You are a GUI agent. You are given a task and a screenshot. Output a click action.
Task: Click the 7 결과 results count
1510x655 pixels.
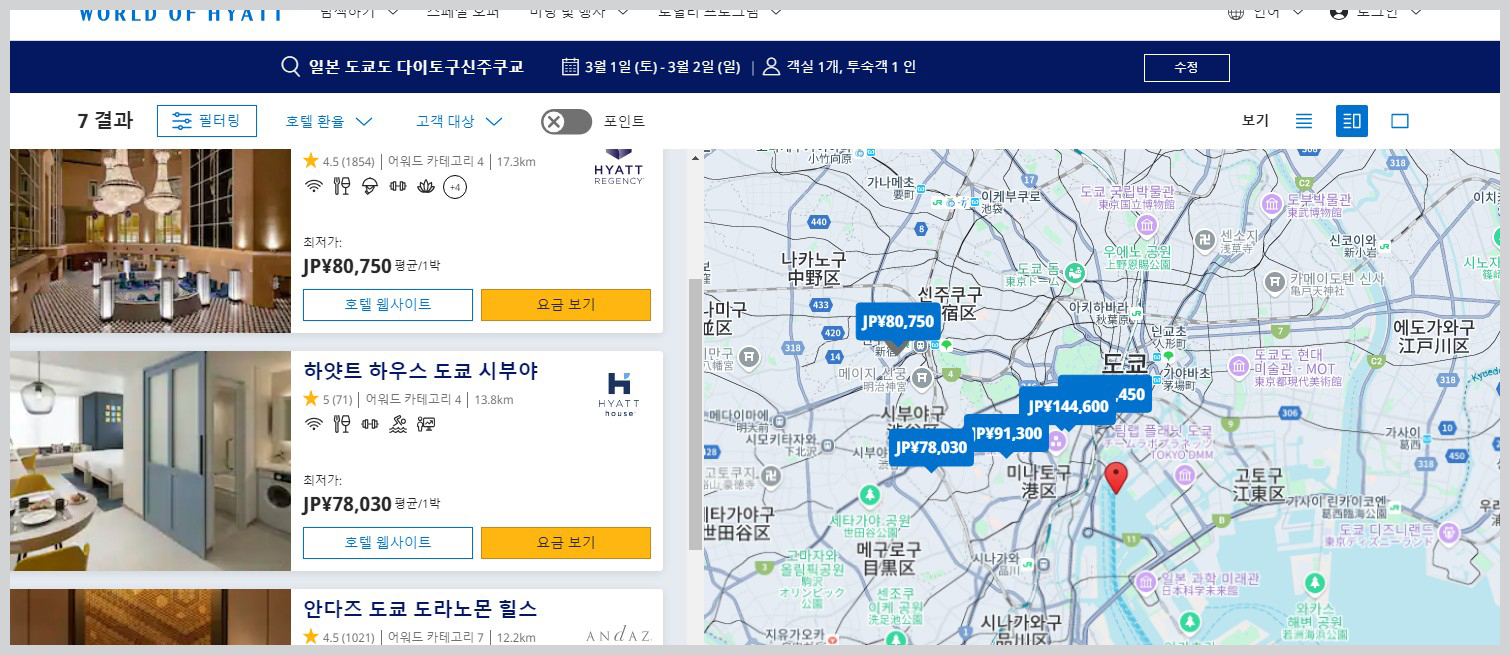[x=105, y=121]
